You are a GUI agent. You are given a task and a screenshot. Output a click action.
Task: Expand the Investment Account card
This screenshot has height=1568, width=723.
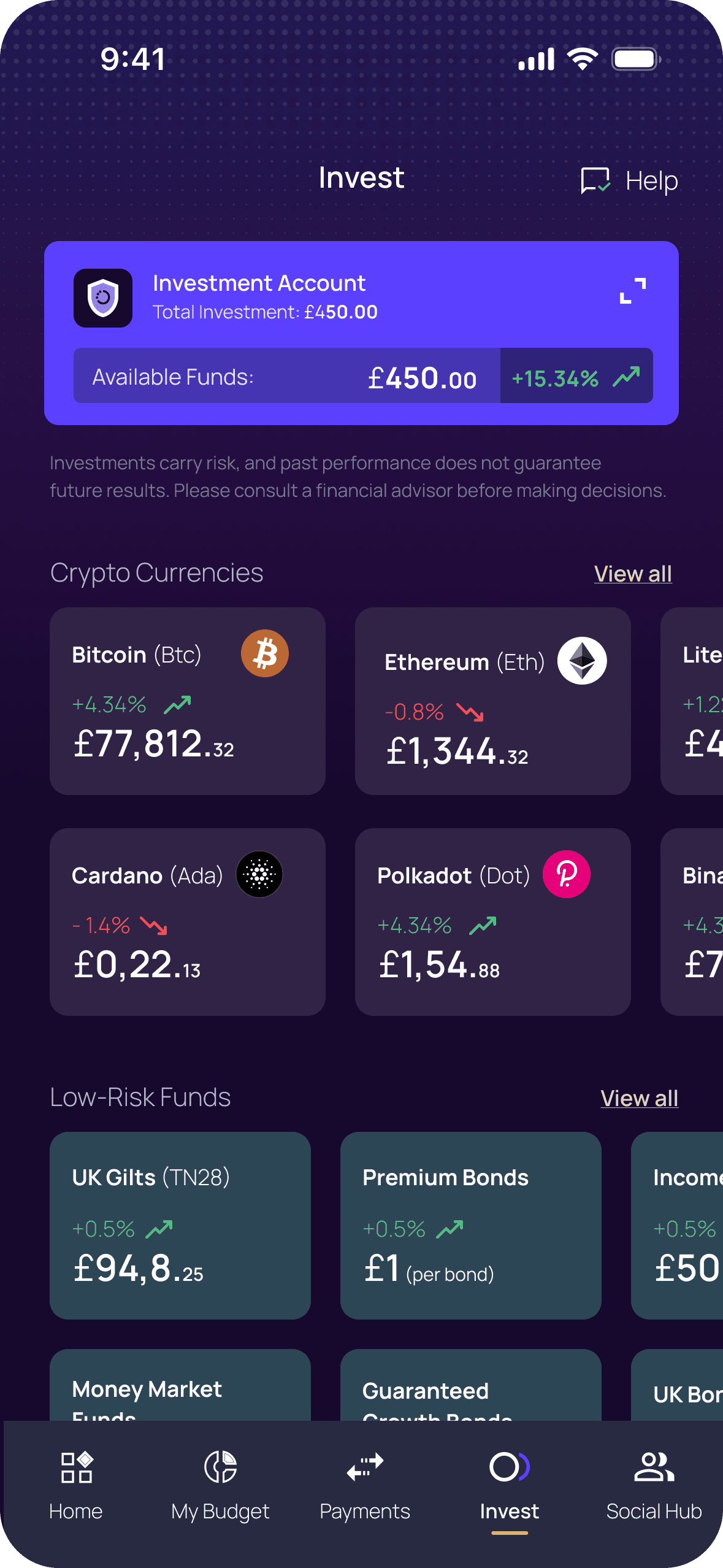[632, 290]
